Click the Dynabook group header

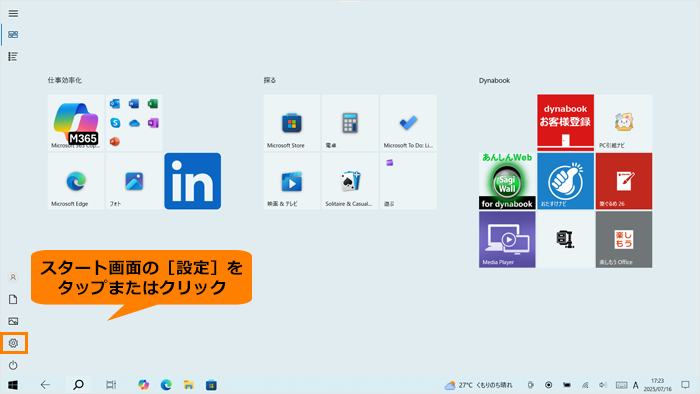click(494, 80)
